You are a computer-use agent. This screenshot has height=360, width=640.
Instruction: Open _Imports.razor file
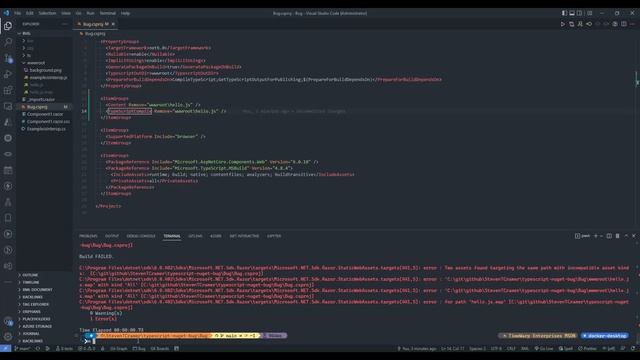[x=41, y=99]
